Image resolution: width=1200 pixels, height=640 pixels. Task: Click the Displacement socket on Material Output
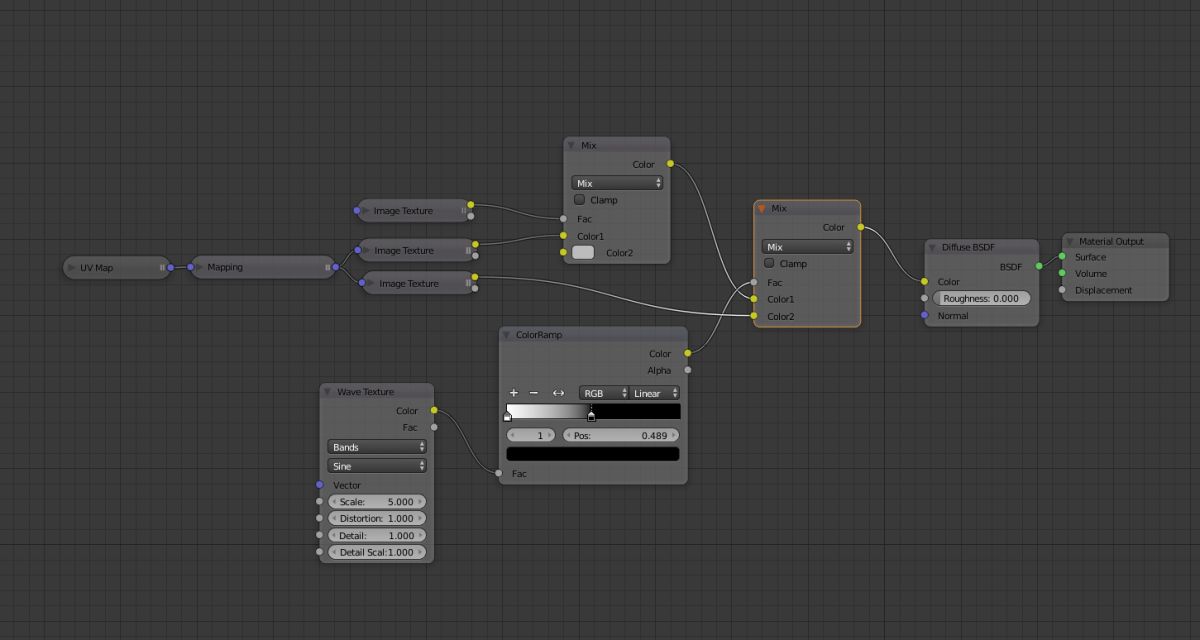[x=1062, y=290]
